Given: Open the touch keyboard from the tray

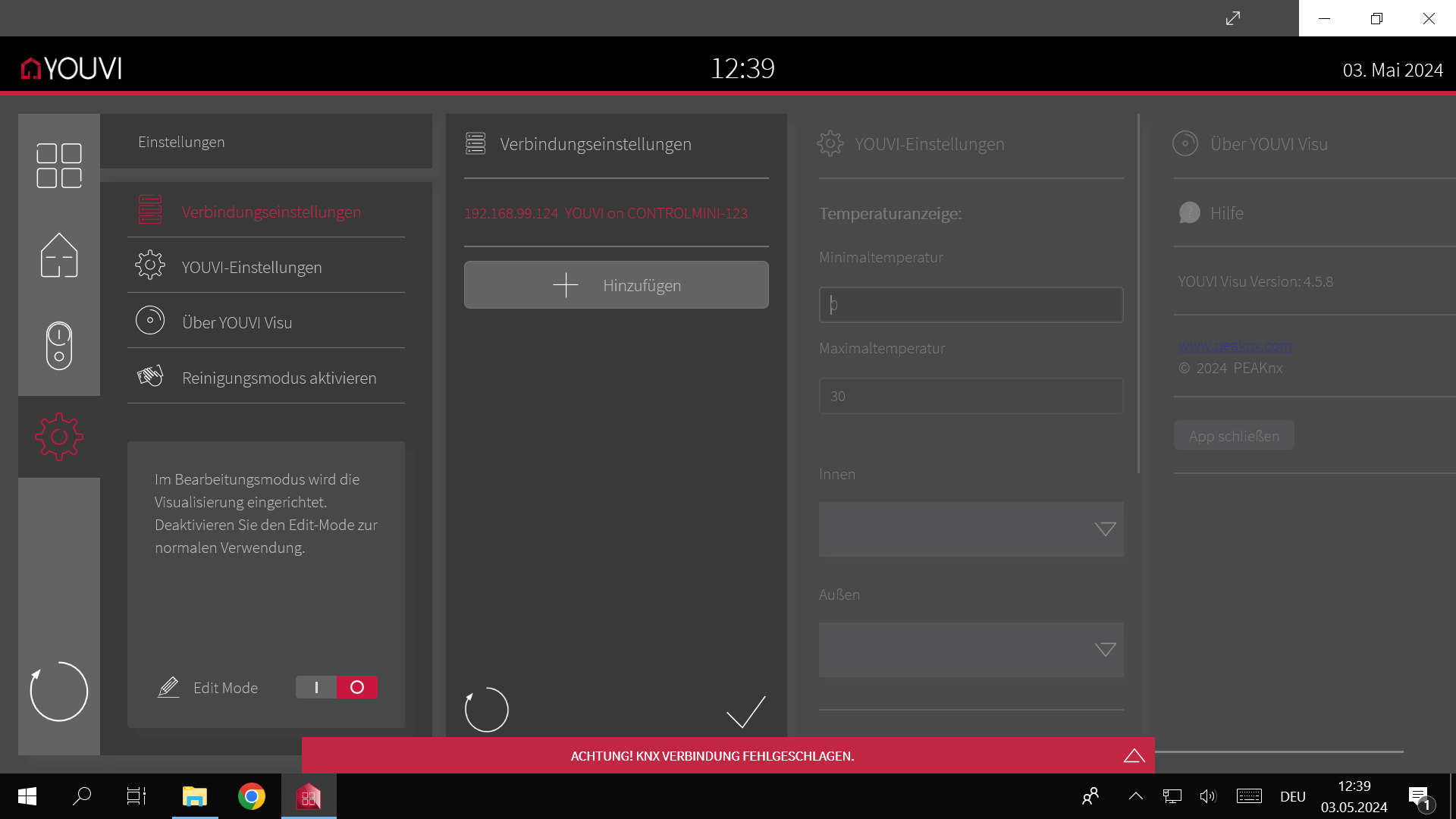Looking at the screenshot, I should 1249,796.
